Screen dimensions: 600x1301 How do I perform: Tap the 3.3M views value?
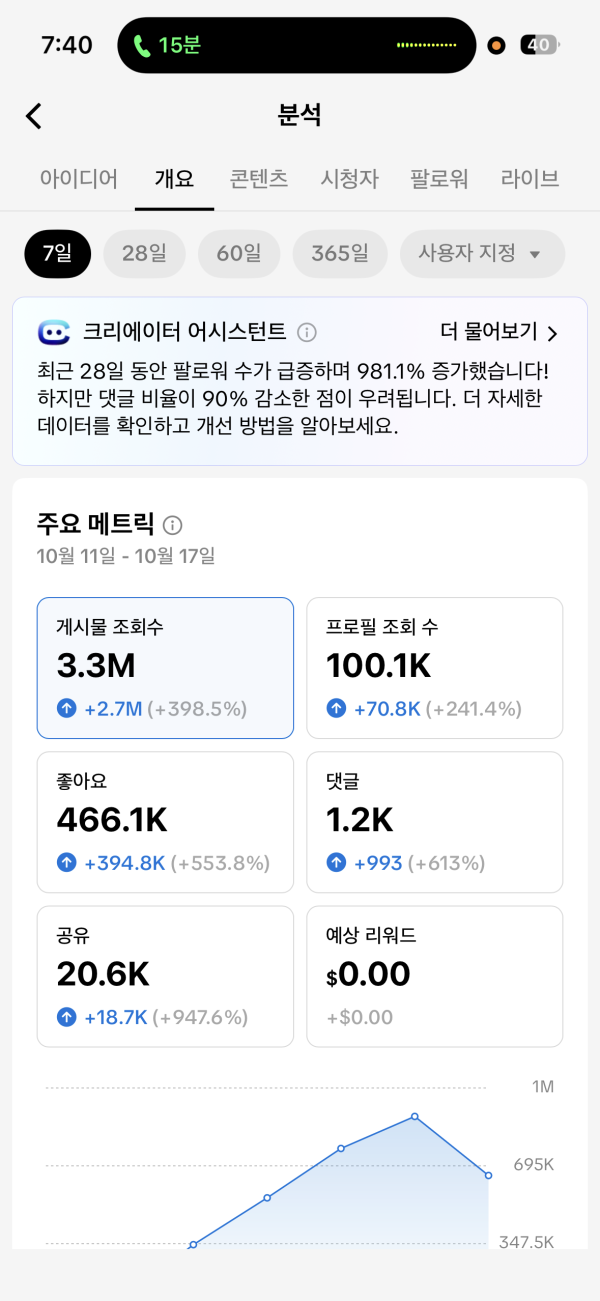point(96,666)
